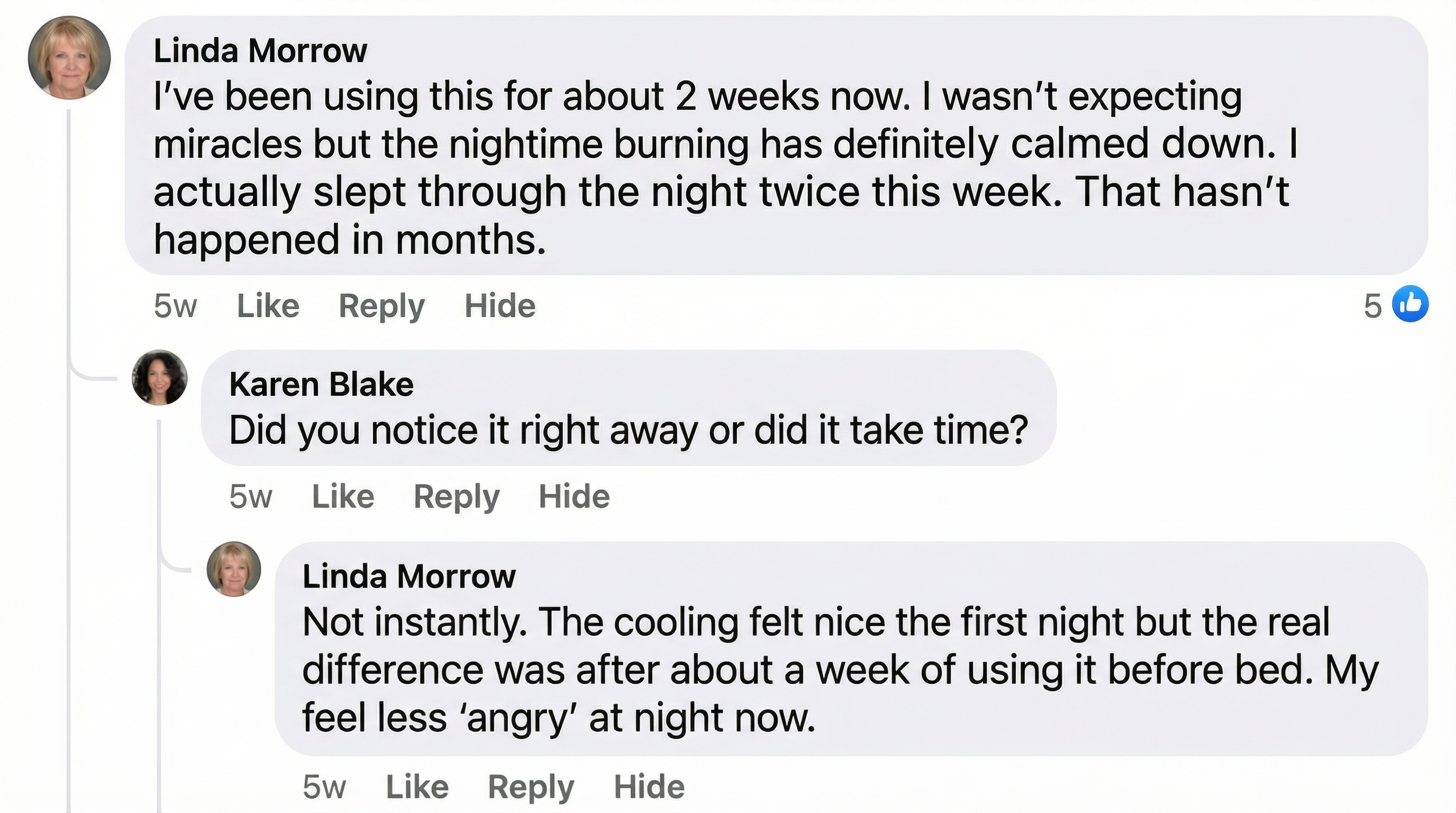Image resolution: width=1456 pixels, height=813 pixels.
Task: Open Karen Blake's profile picture
Action: pyautogui.click(x=159, y=378)
